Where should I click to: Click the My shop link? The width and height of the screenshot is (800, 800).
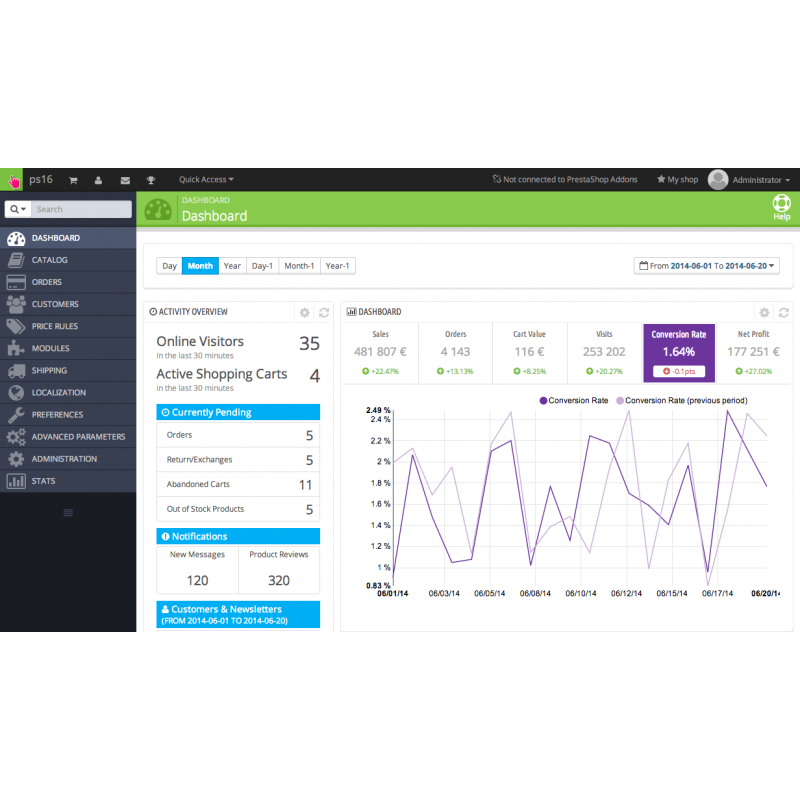(677, 179)
